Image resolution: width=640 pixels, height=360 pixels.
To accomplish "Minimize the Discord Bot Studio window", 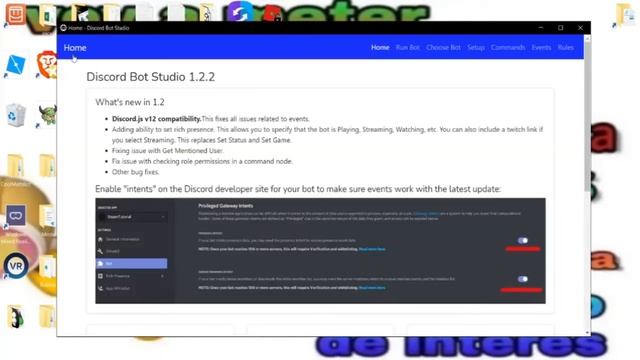I will pyautogui.click(x=541, y=28).
